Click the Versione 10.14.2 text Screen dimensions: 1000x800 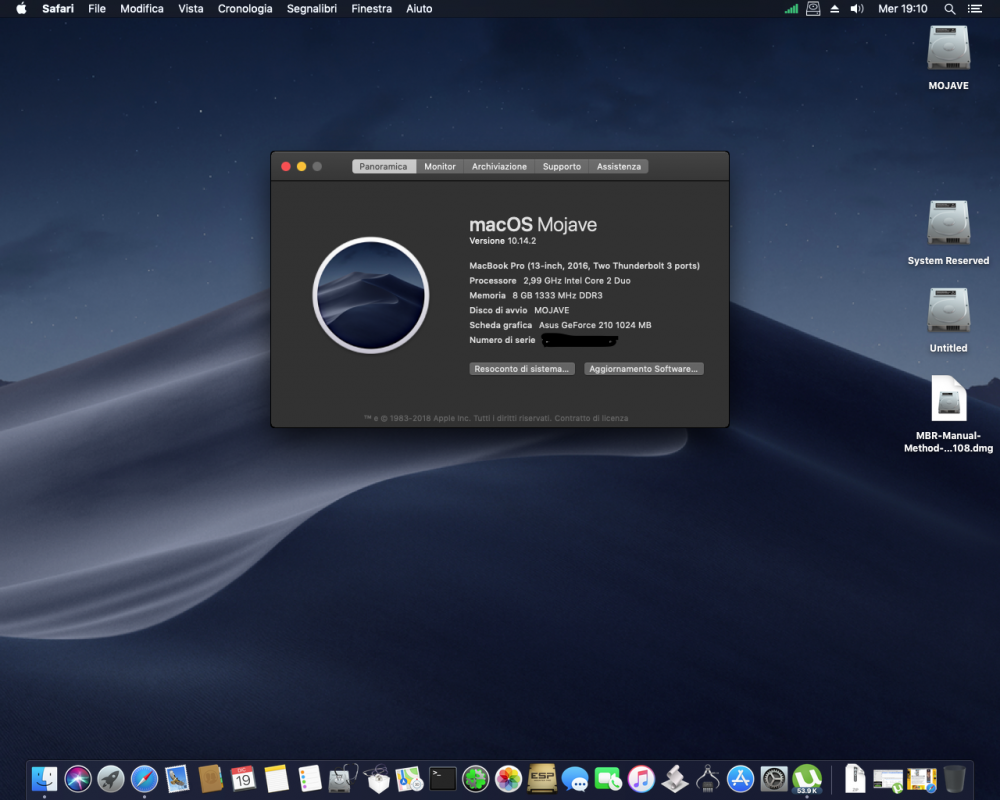[x=503, y=241]
